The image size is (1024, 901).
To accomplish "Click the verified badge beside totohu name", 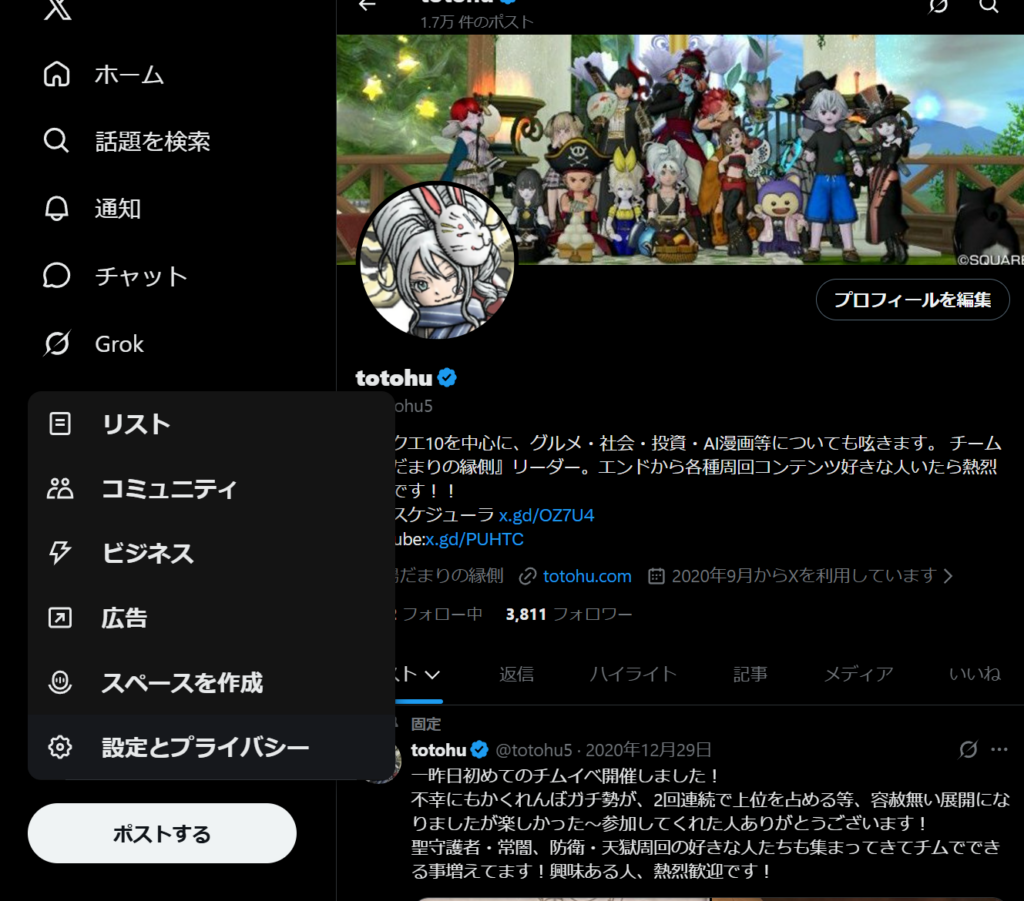I will [x=447, y=377].
